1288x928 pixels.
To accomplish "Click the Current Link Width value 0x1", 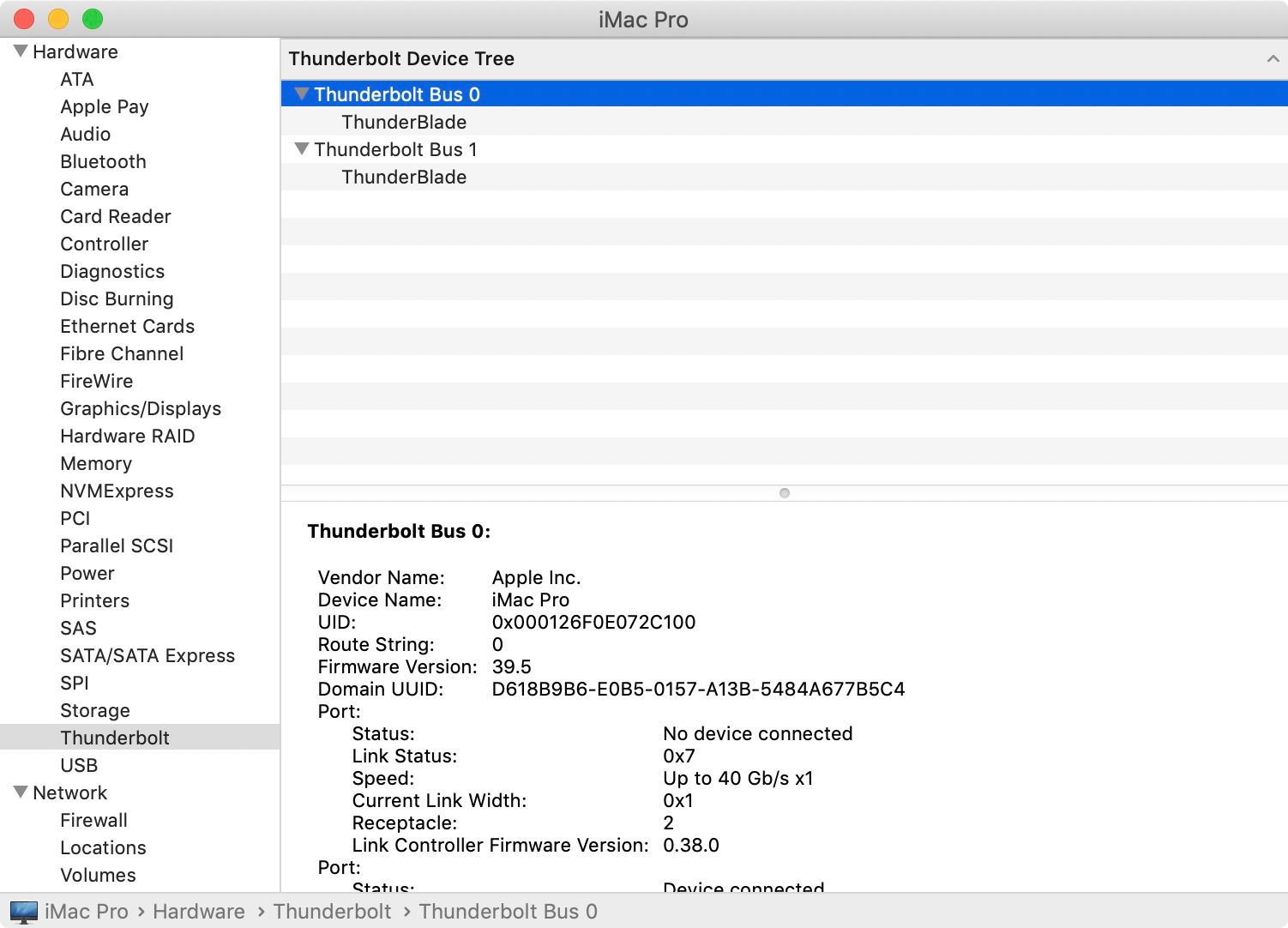I will tap(678, 800).
